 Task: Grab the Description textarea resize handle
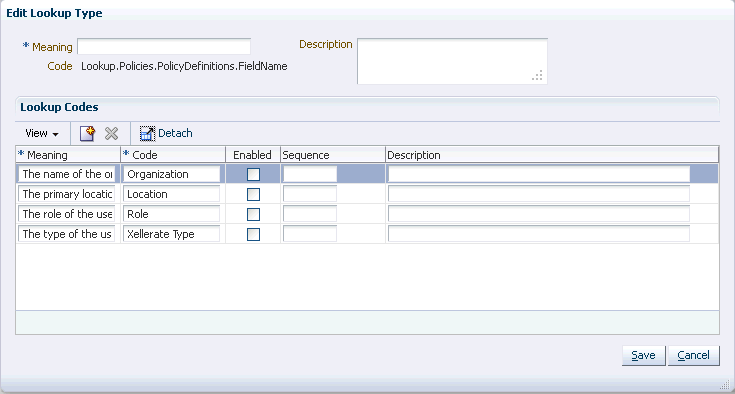[x=537, y=75]
